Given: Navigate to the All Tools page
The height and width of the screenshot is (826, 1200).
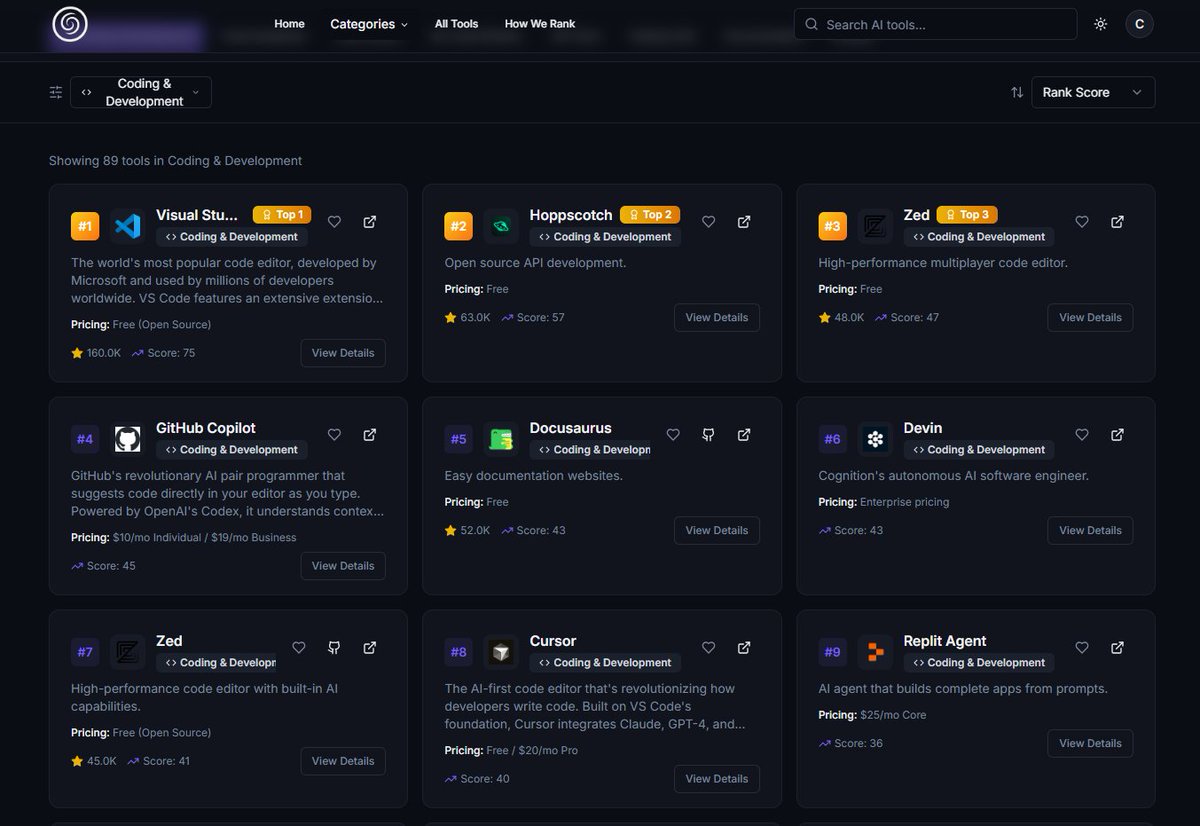Looking at the screenshot, I should click(456, 24).
